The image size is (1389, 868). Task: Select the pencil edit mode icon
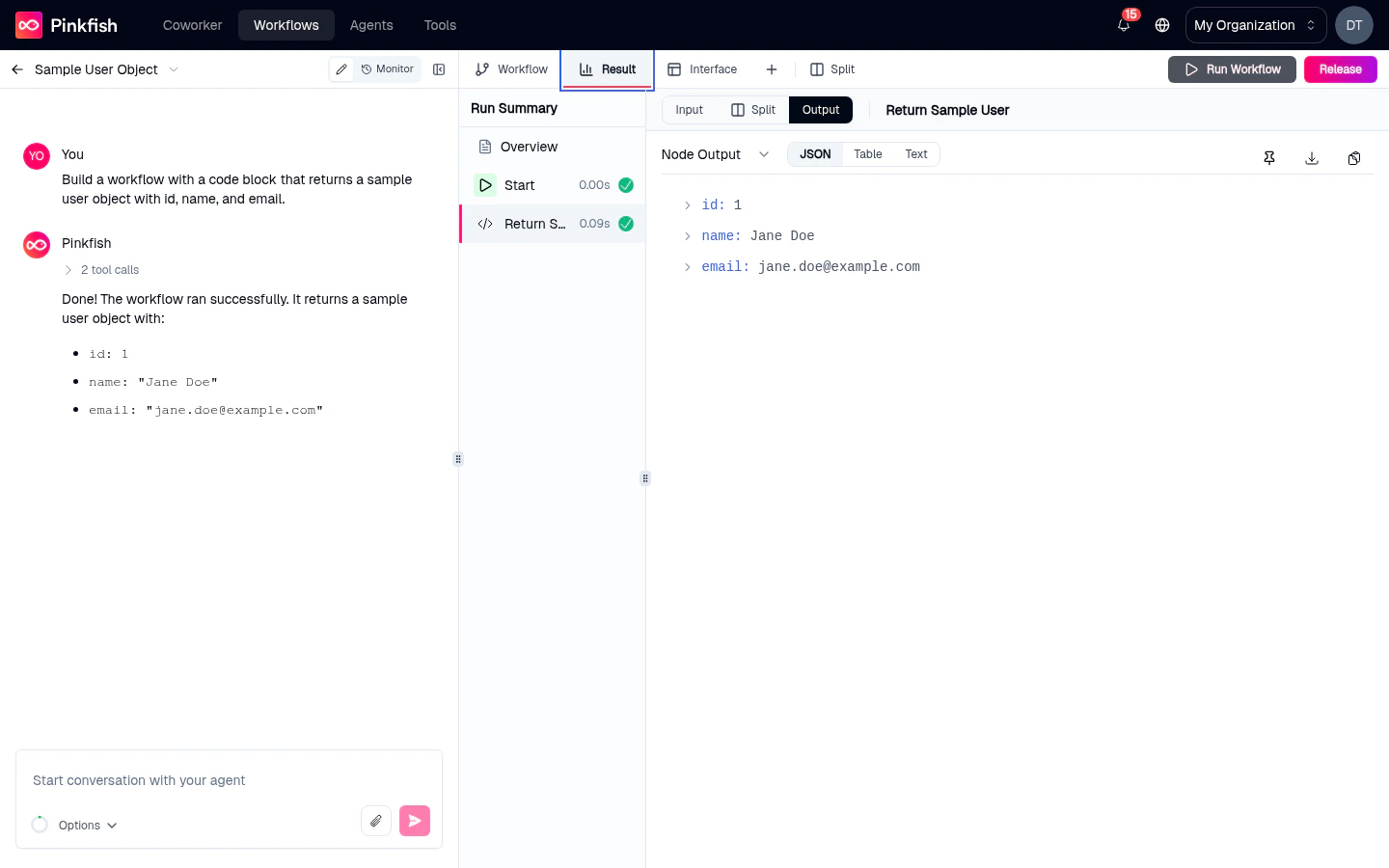coord(341,69)
